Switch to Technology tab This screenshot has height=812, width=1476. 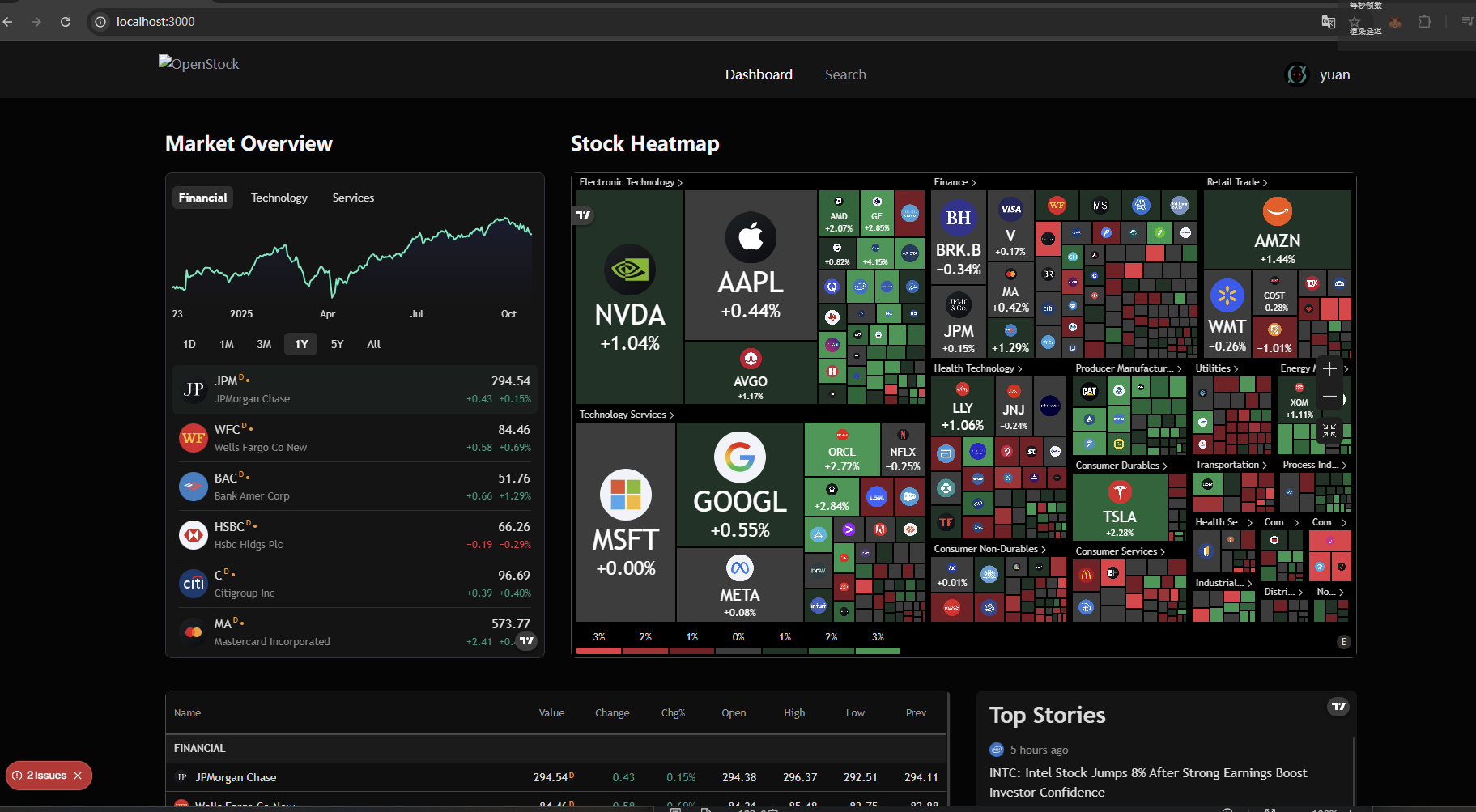tap(279, 198)
